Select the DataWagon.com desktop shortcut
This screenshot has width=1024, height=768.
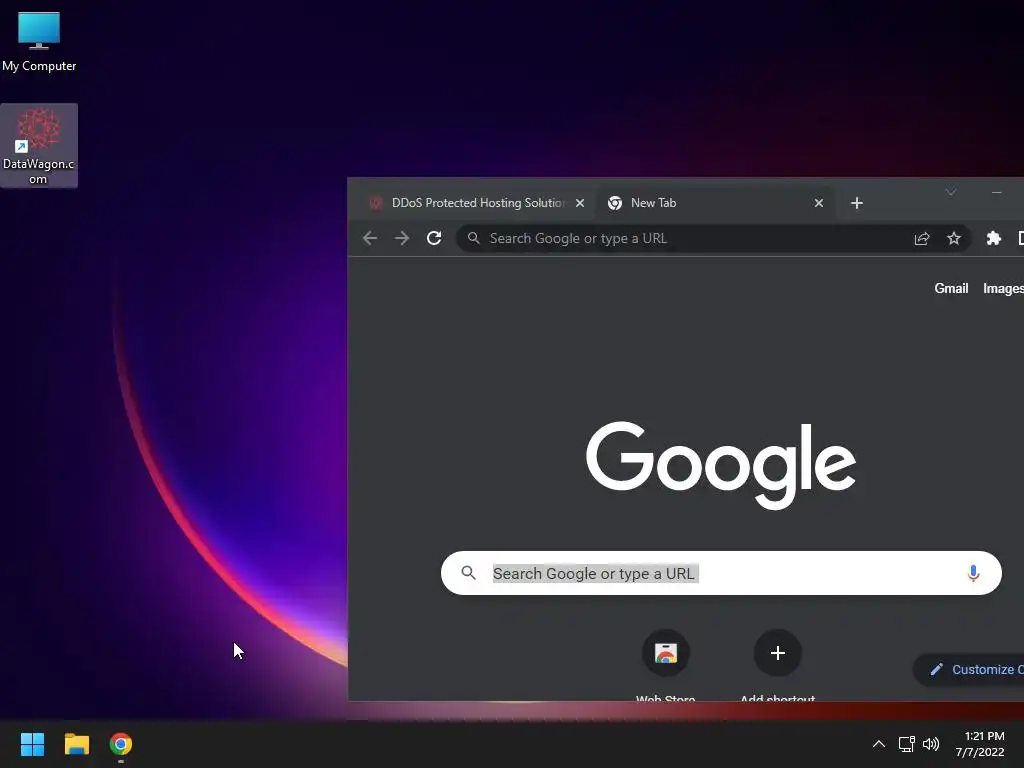(x=39, y=146)
